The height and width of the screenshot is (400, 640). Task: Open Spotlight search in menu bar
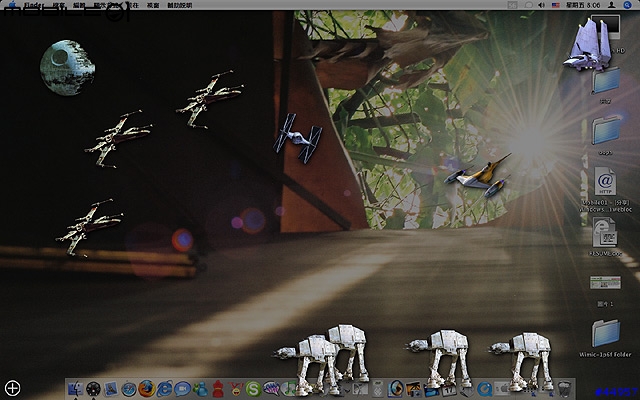coord(627,5)
